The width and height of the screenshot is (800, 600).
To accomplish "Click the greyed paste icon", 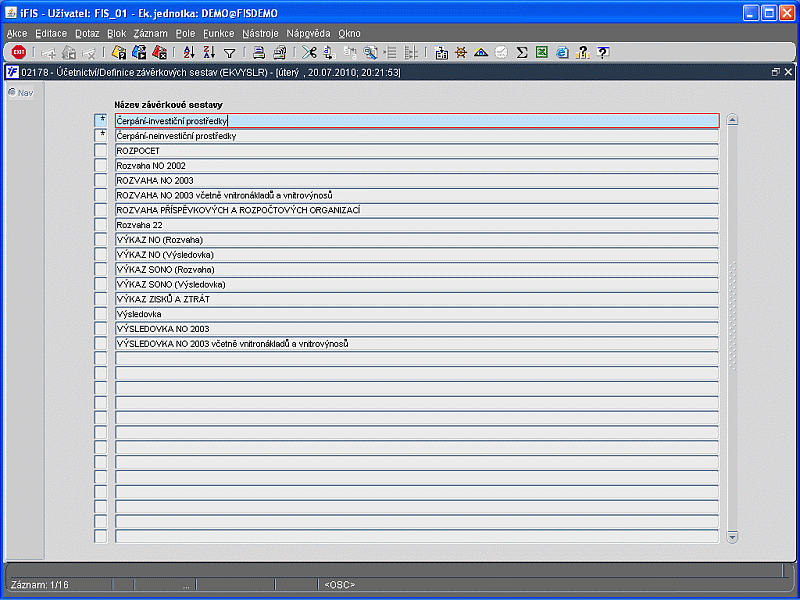I will (x=350, y=52).
